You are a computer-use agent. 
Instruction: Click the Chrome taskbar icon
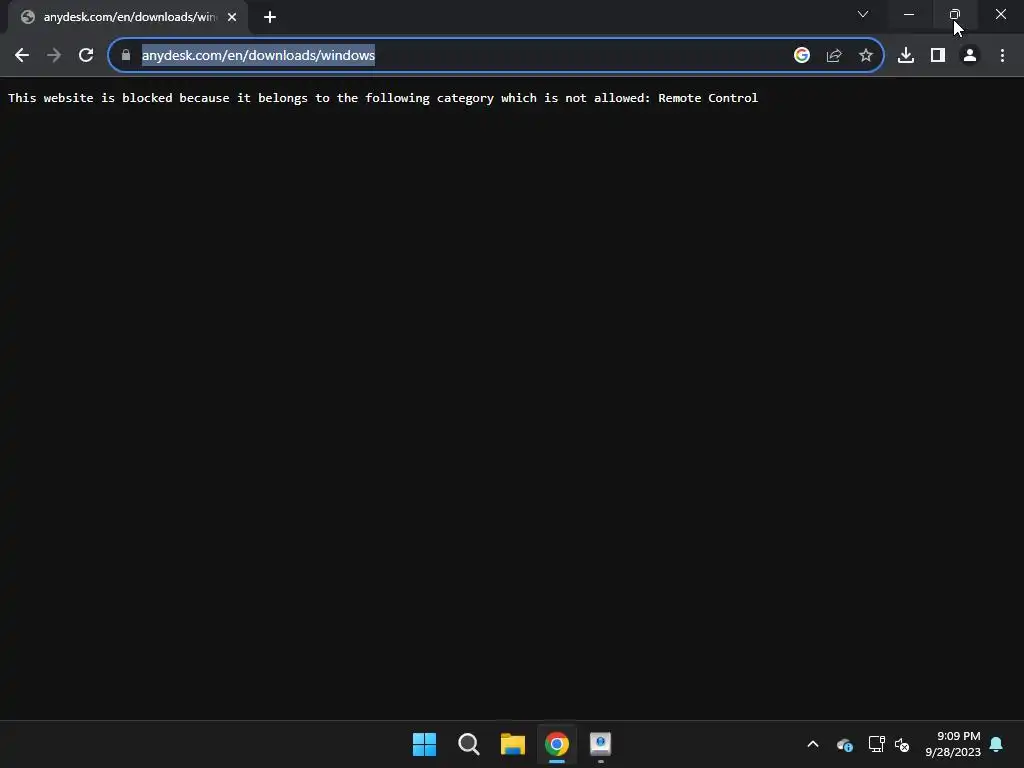557,744
